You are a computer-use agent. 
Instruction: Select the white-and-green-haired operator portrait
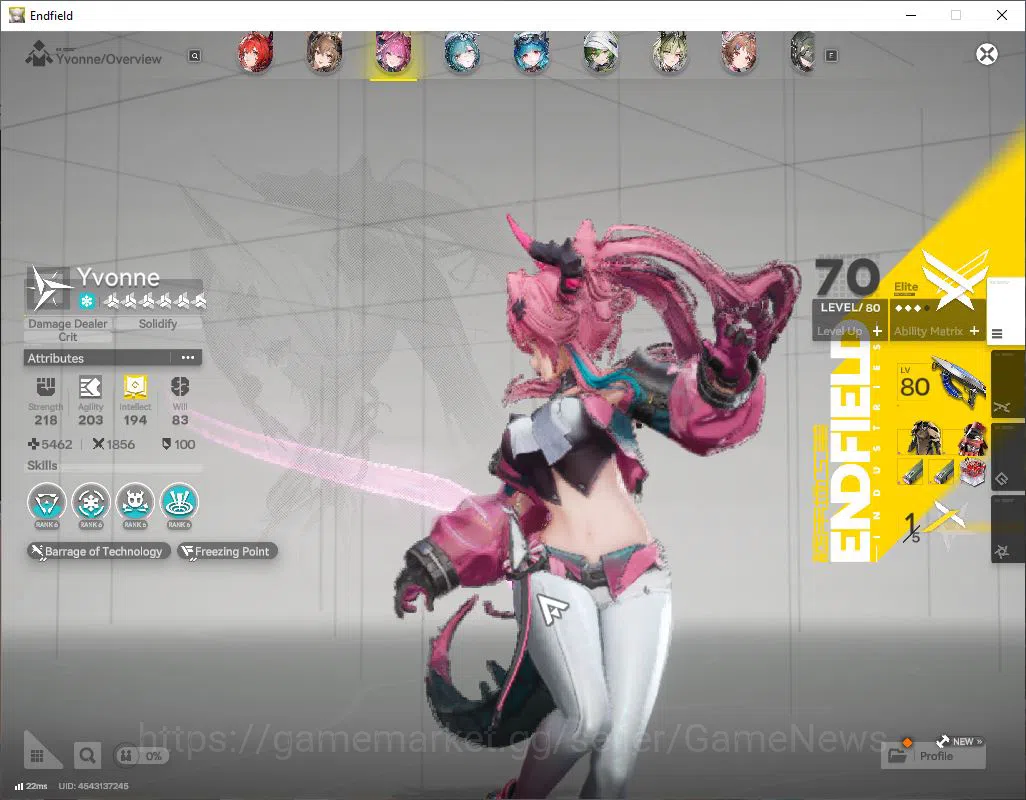click(x=601, y=52)
